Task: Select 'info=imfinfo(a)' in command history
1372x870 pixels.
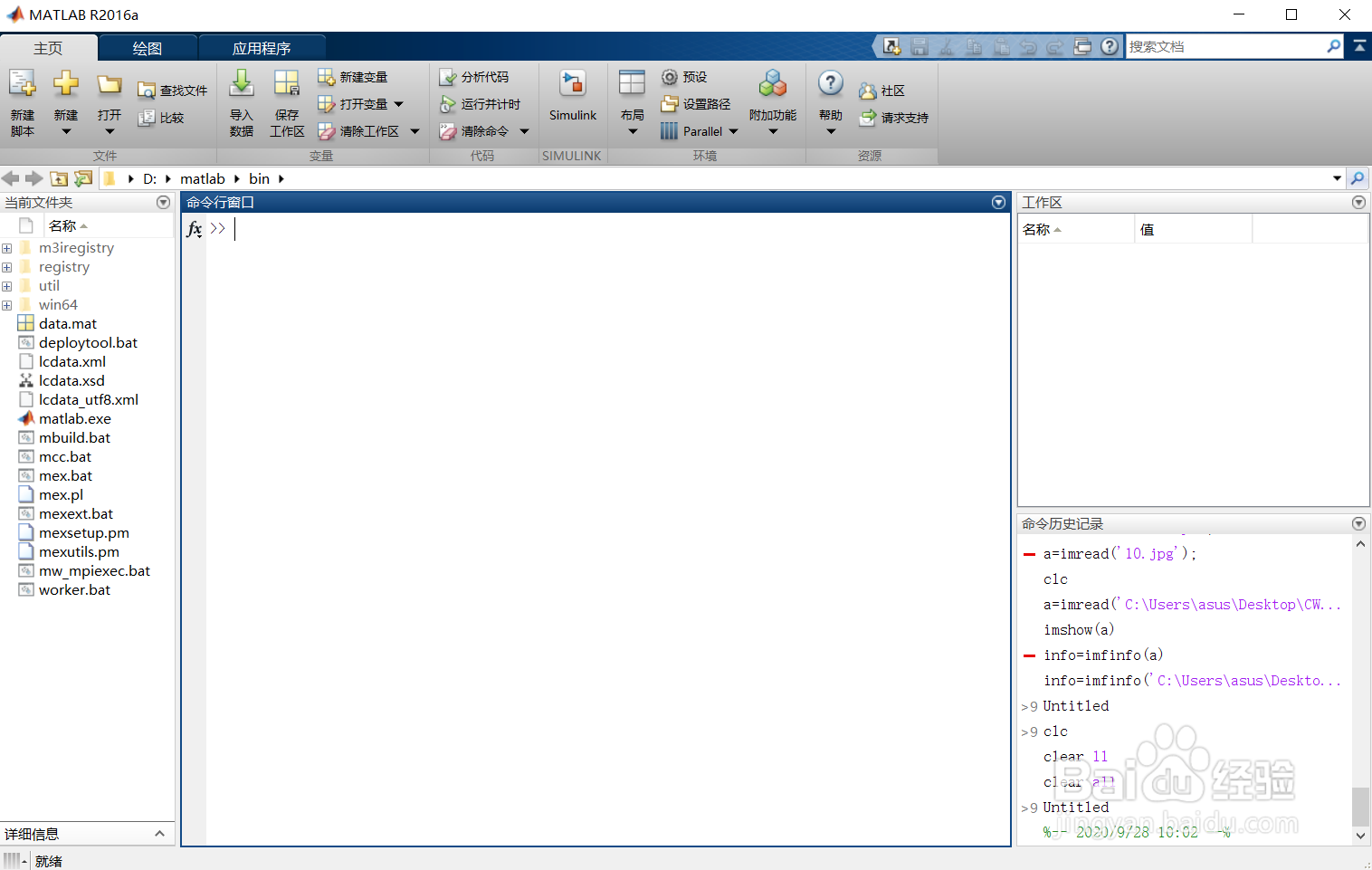Action: tap(1103, 655)
